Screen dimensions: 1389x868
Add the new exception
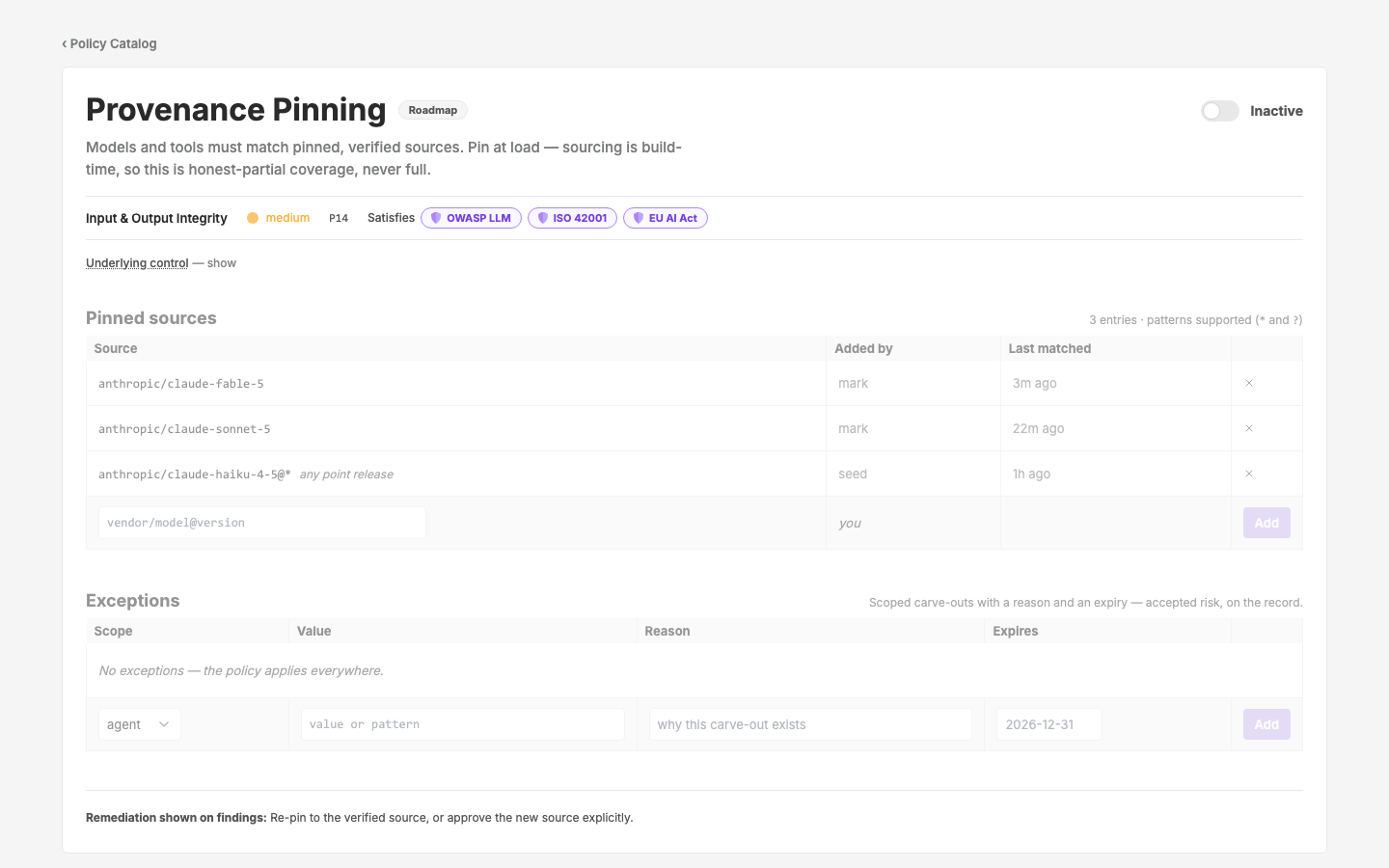pos(1266,724)
